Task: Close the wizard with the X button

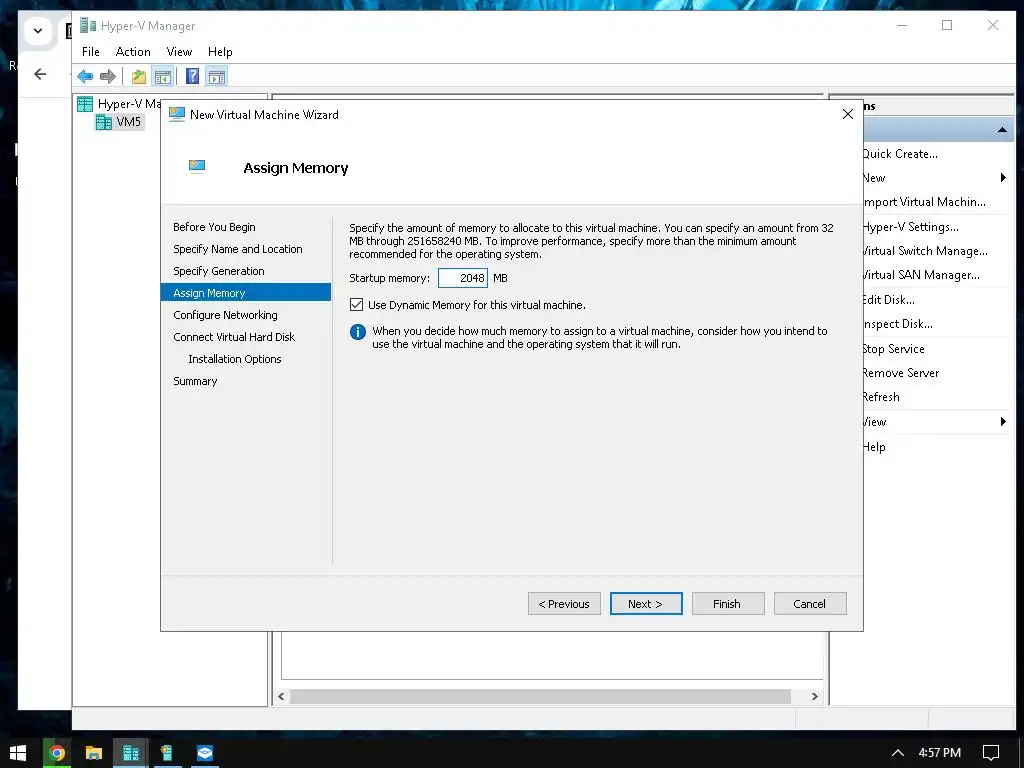Action: pos(848,114)
